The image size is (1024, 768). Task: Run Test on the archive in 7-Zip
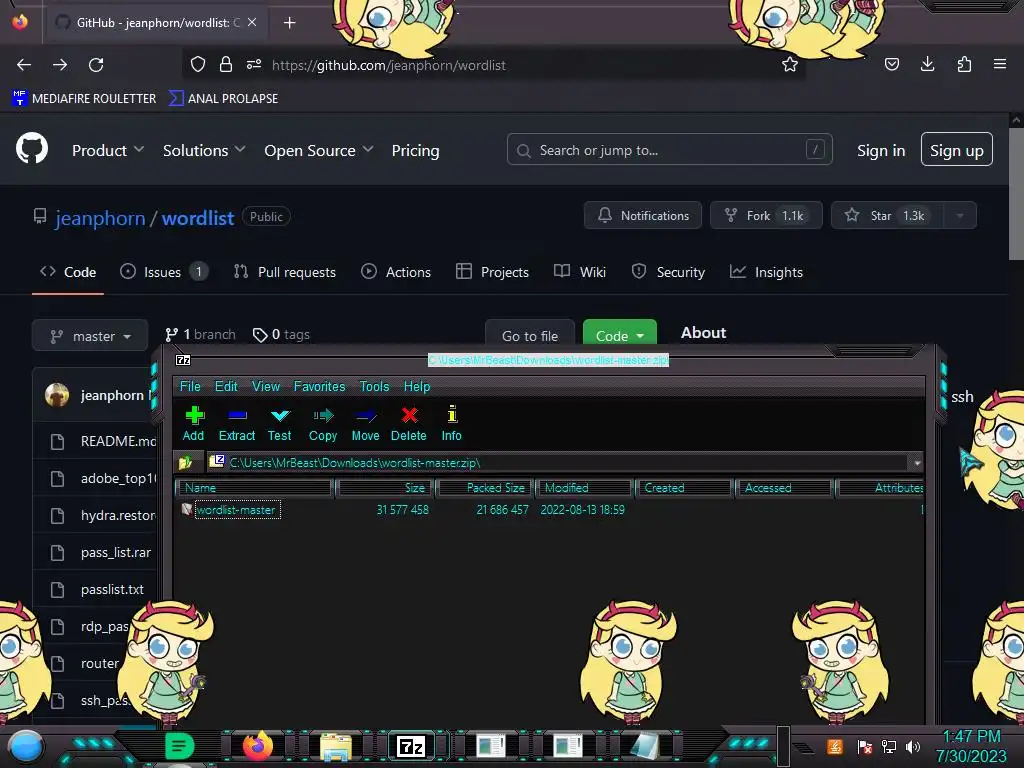pos(280,423)
